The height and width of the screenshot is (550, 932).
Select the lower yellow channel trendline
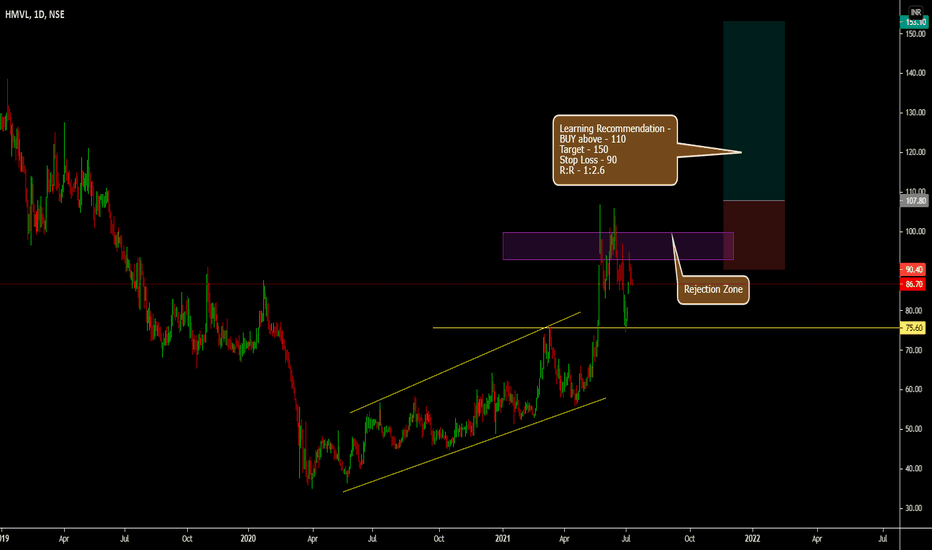[474, 445]
